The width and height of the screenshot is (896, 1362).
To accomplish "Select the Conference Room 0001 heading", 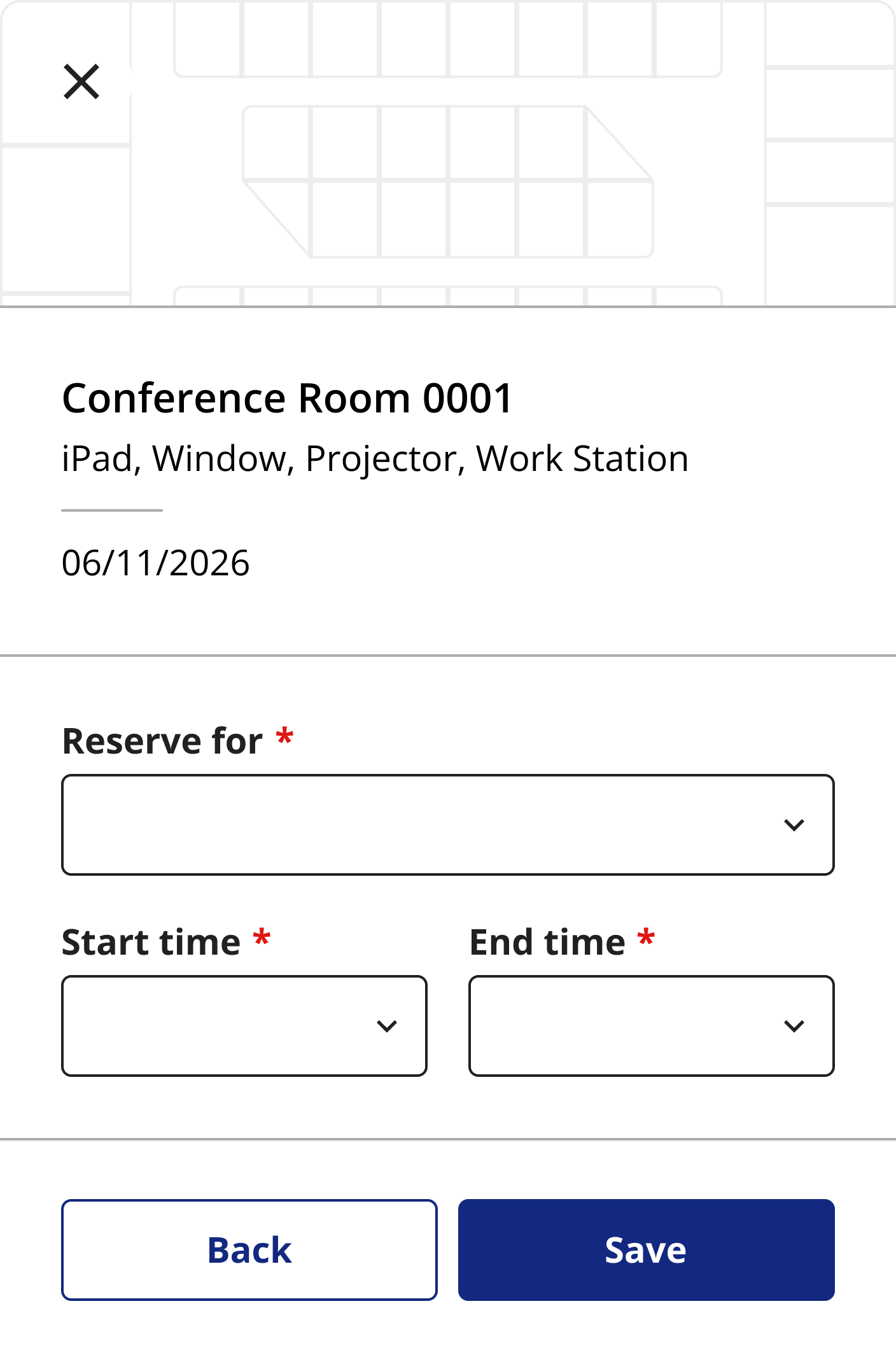I will tap(287, 399).
